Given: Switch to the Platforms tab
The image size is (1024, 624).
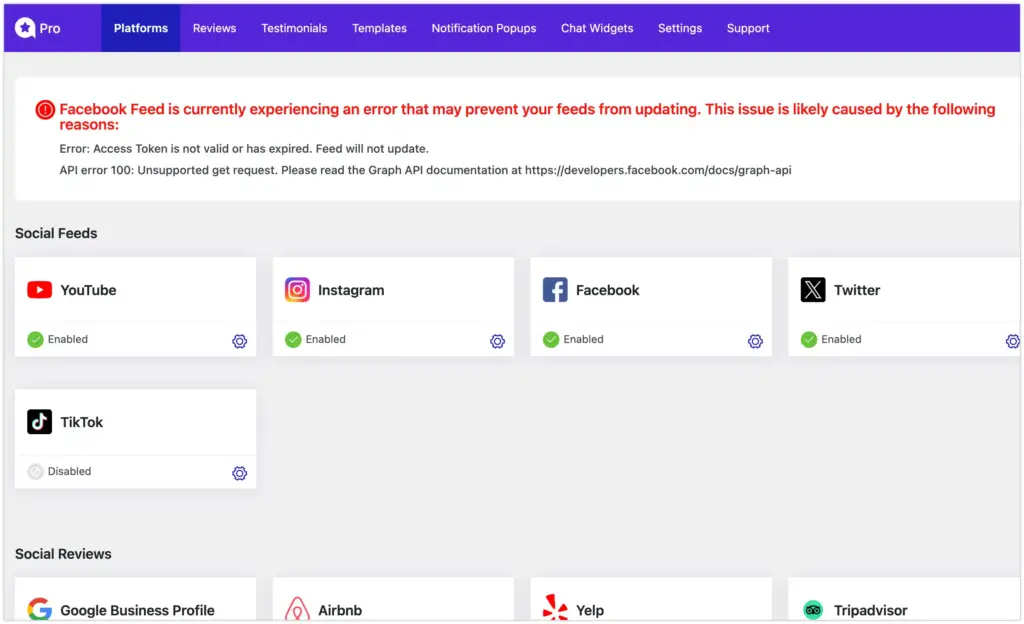Looking at the screenshot, I should tap(140, 28).
